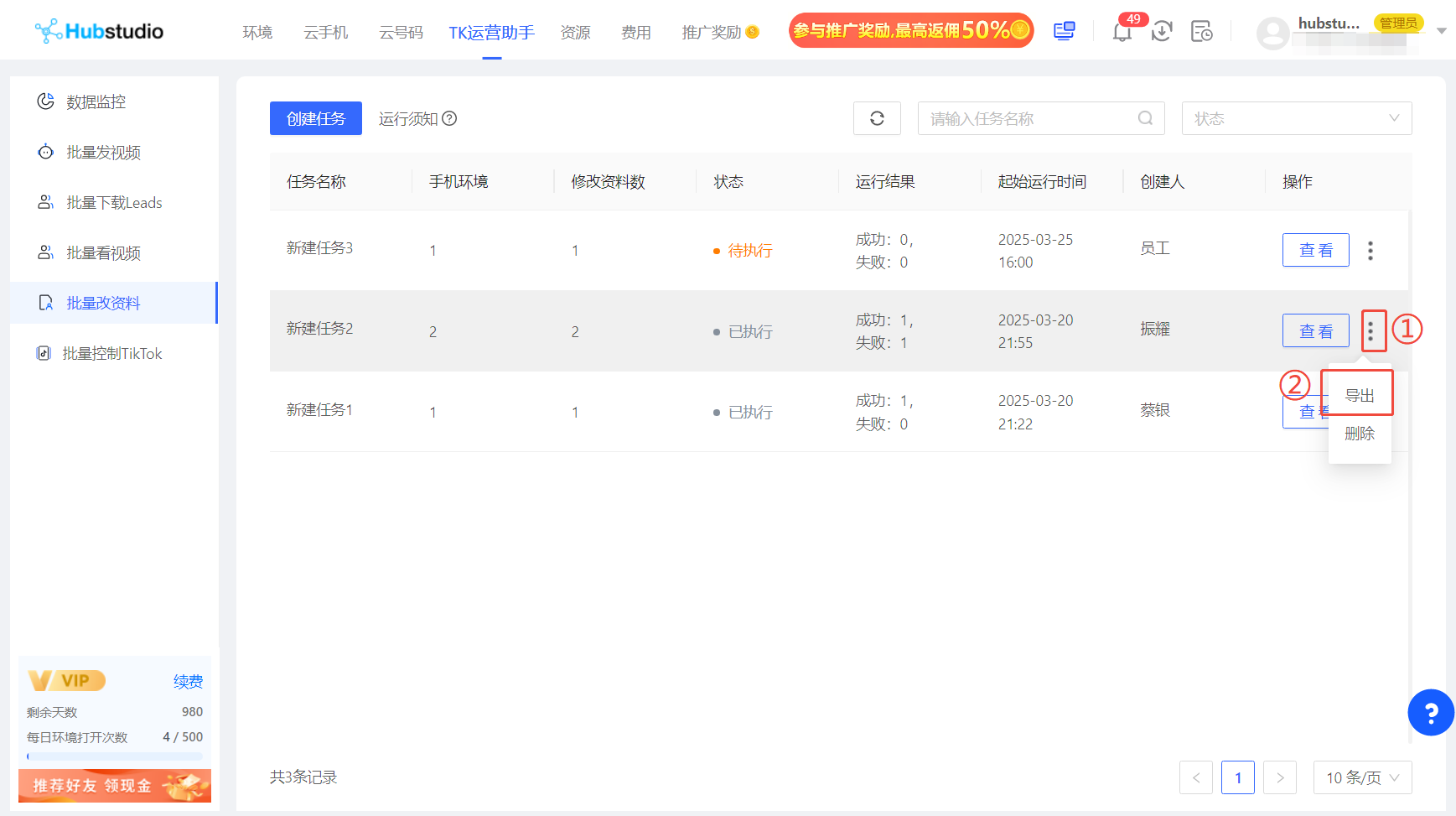Image resolution: width=1456 pixels, height=816 pixels.
Task: Click the blue floating help button
Action: click(1431, 713)
